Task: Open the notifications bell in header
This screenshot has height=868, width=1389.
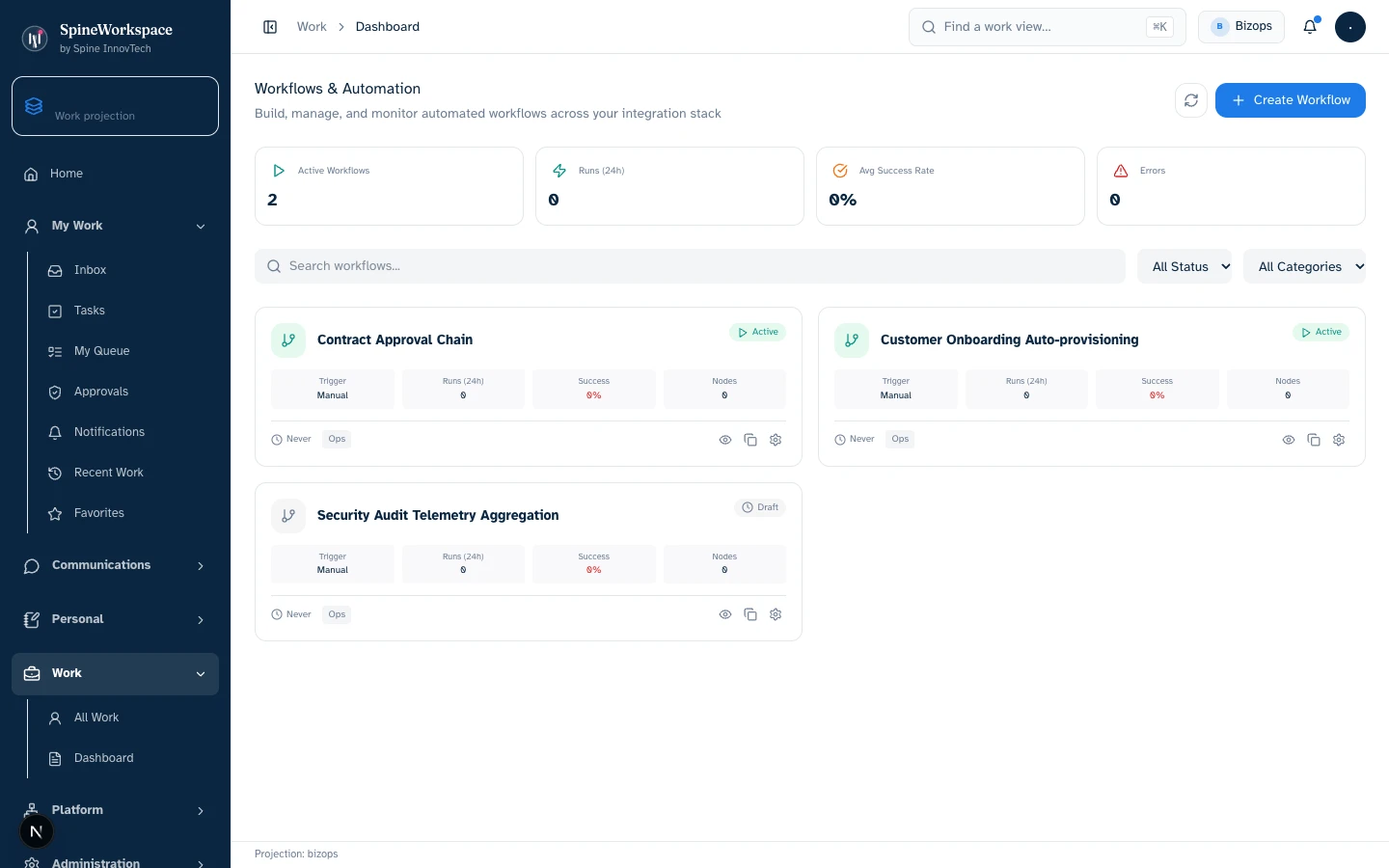Action: coord(1310,27)
